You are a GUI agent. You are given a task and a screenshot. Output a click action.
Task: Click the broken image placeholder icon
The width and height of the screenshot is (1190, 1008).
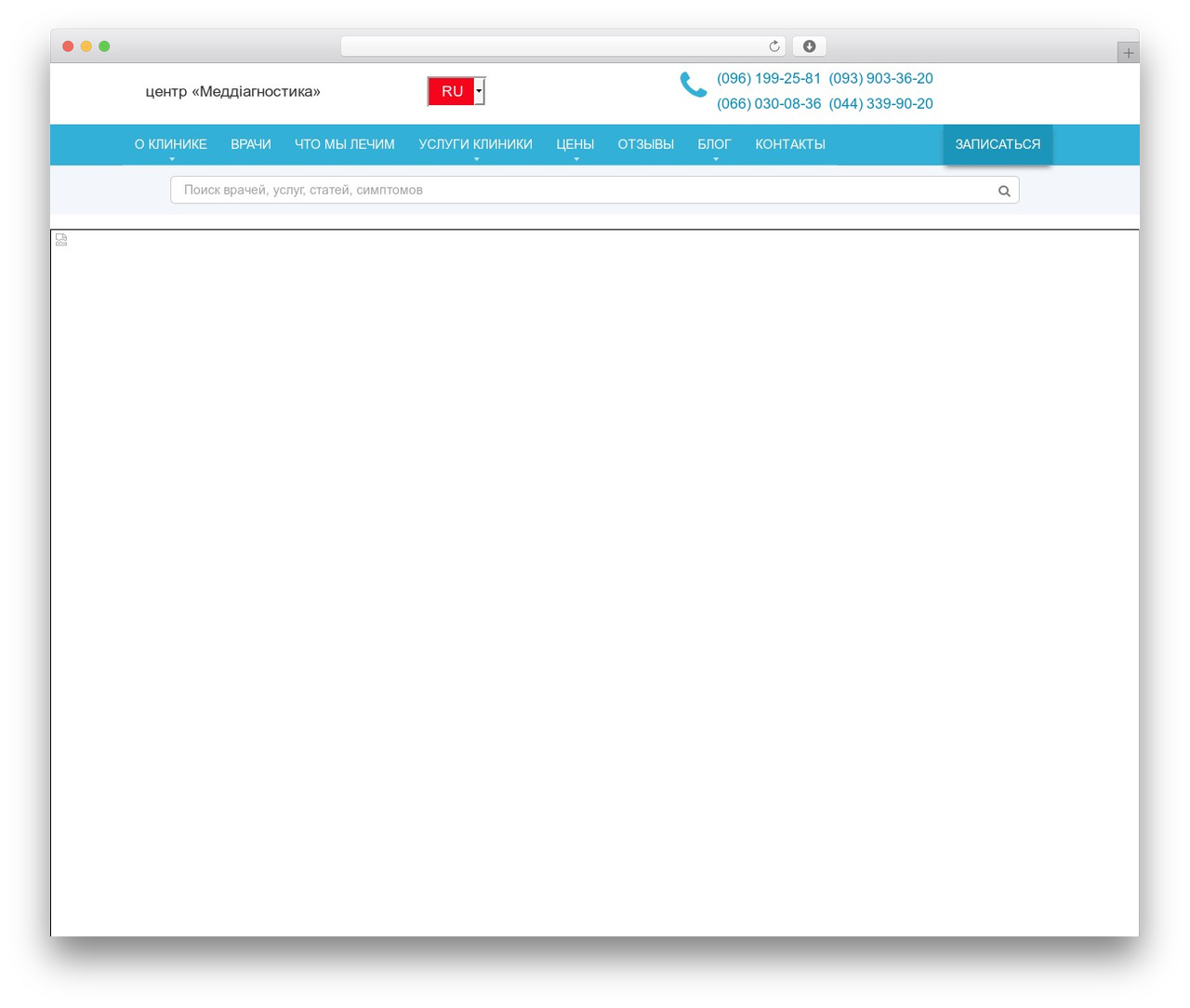61,240
